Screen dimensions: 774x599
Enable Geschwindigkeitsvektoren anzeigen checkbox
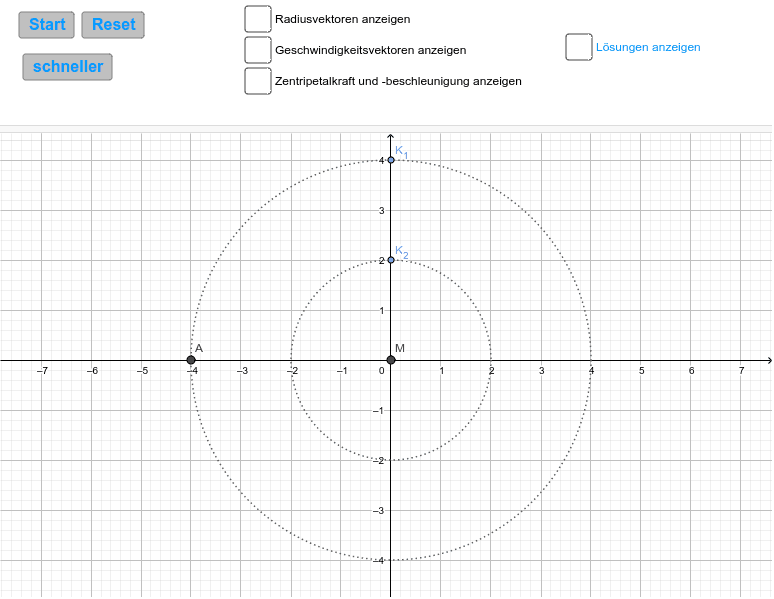pyautogui.click(x=258, y=50)
